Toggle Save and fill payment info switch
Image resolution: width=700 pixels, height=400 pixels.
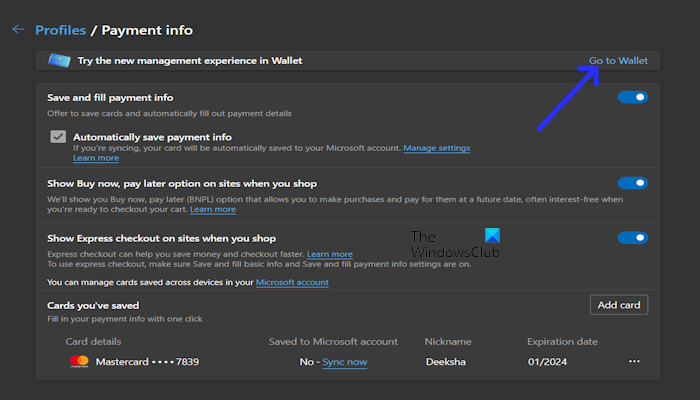tap(632, 97)
